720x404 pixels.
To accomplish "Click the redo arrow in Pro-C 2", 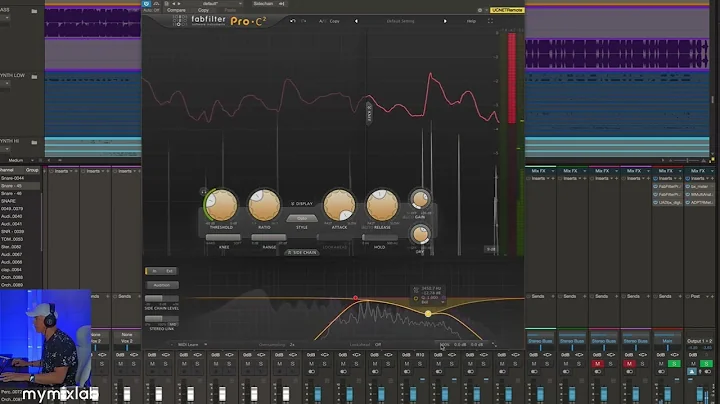I will pyautogui.click(x=304, y=21).
